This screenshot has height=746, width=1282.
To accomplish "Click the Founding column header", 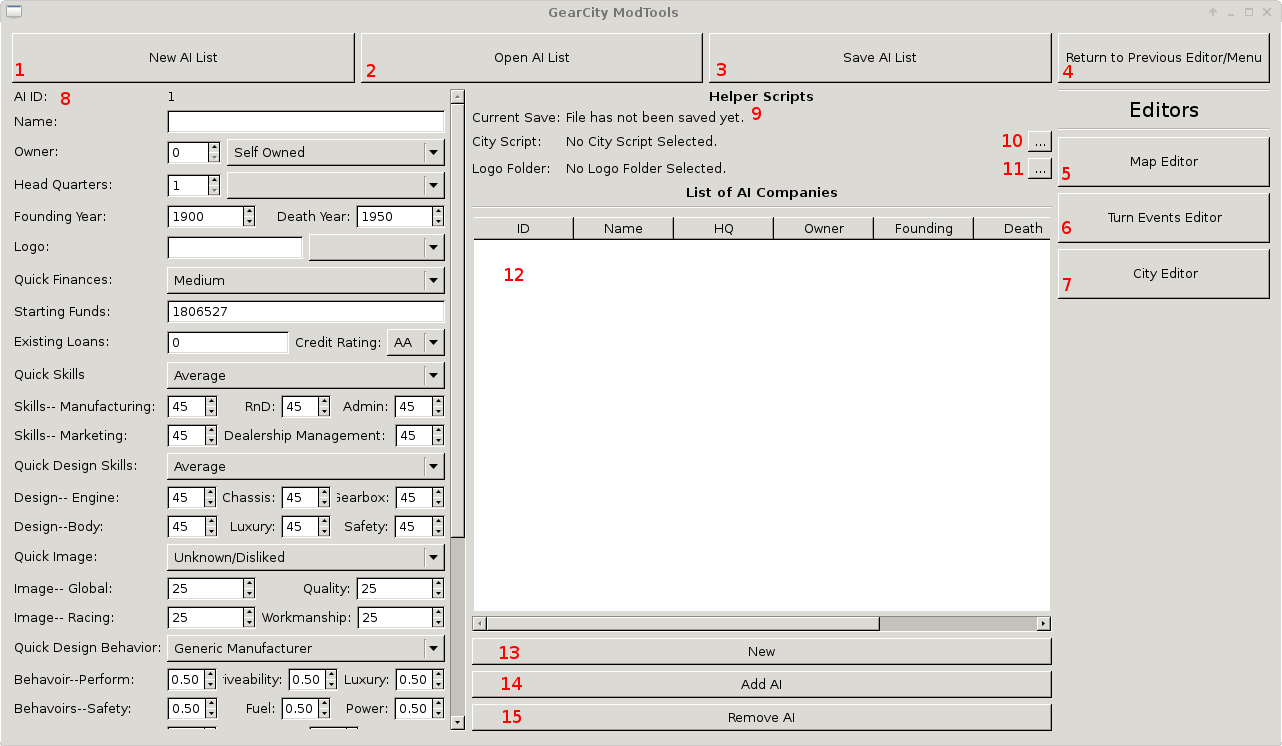I will pos(923,228).
